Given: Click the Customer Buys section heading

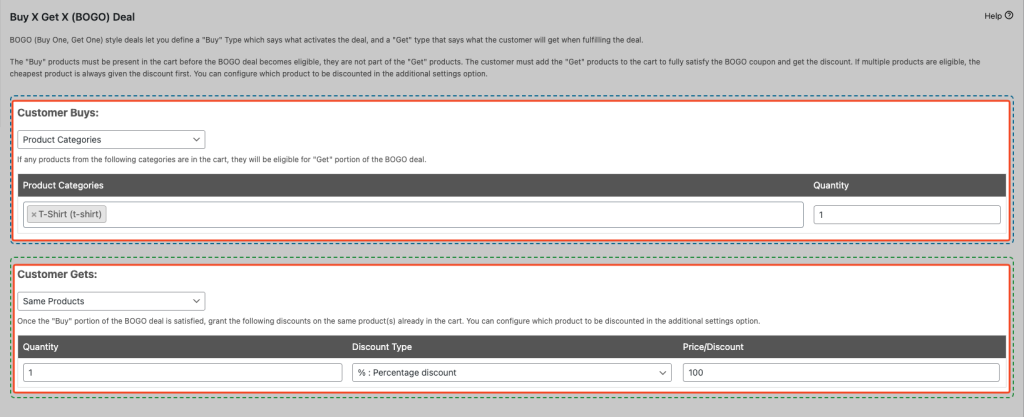Looking at the screenshot, I should pos(57,113).
